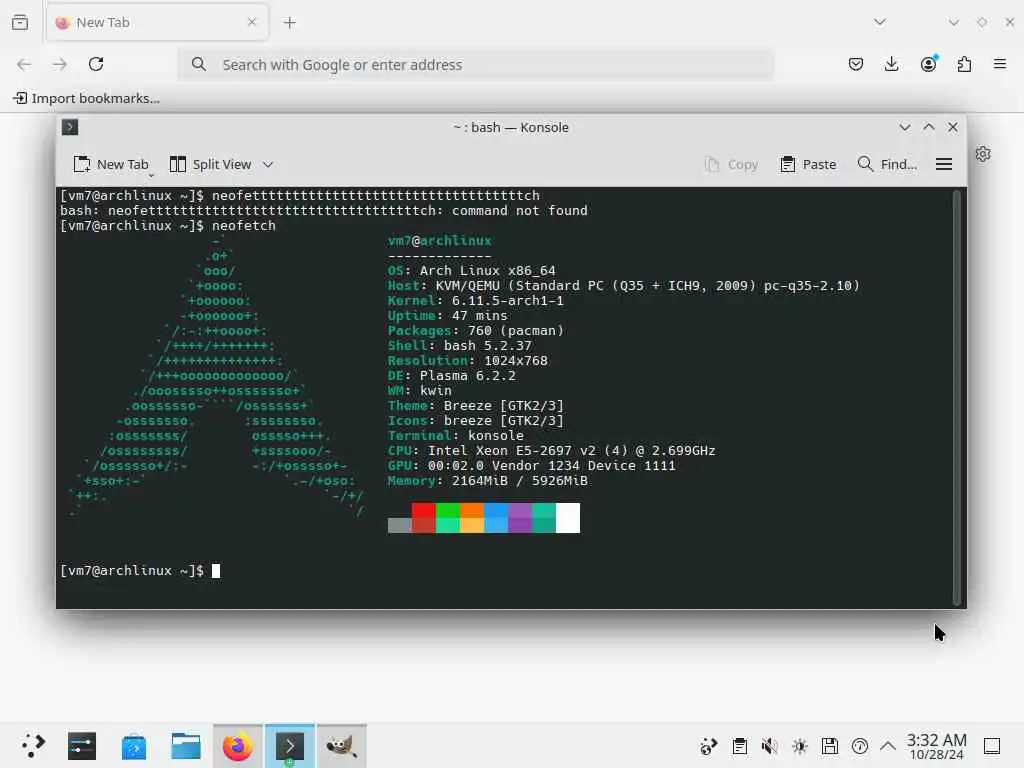
Task: Click the 'vm7@archlinux' neofetch header text
Action: 440,241
